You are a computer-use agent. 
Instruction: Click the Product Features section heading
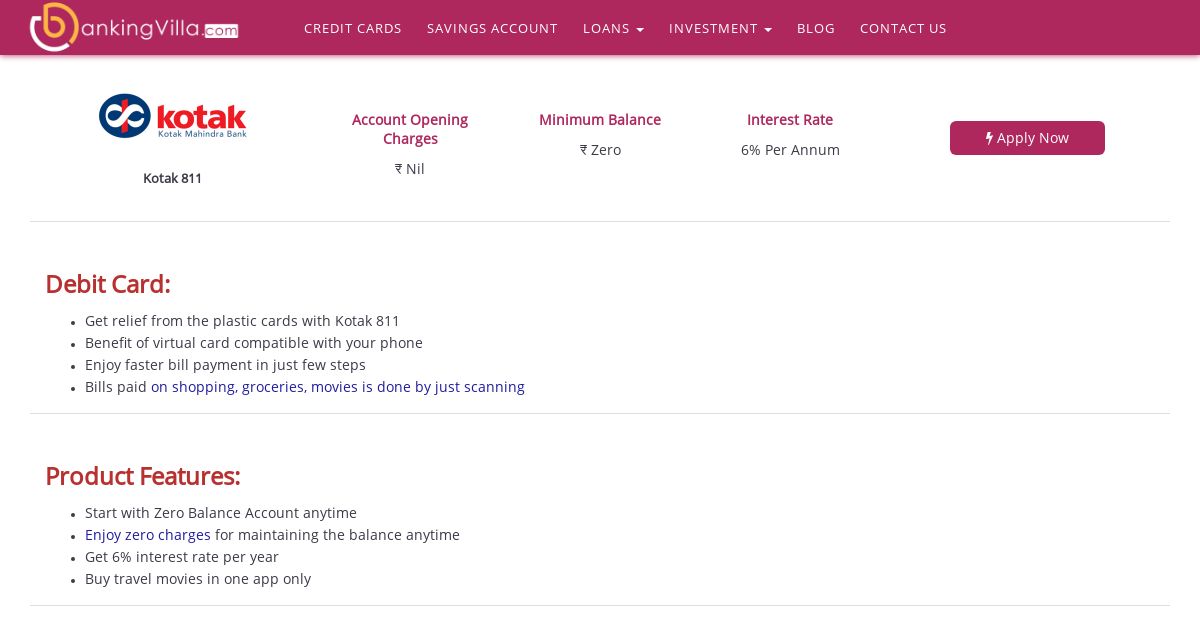143,476
